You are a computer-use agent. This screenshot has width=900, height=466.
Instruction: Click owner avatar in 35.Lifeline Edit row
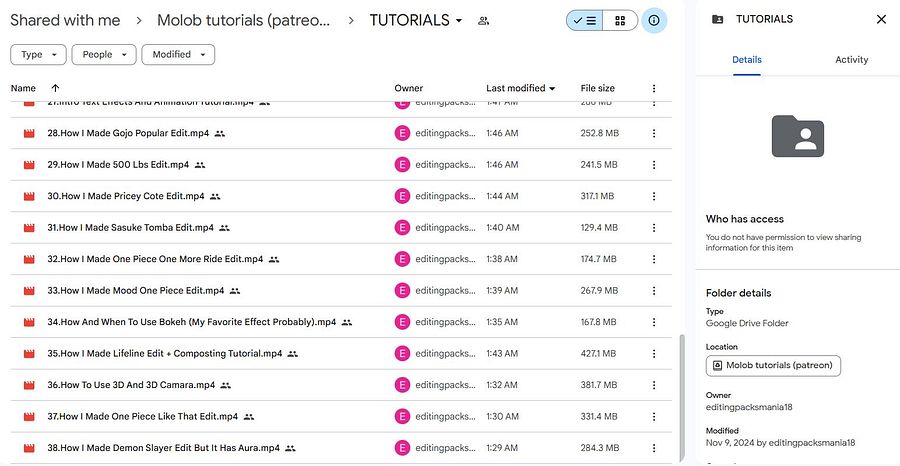pos(402,354)
